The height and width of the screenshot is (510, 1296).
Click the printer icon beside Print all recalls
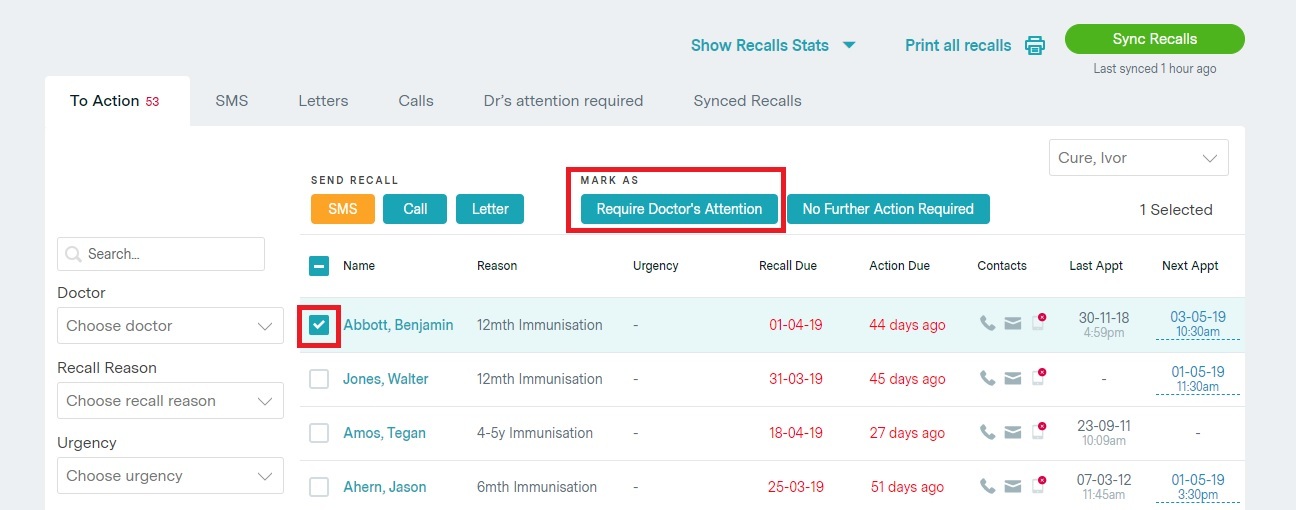pyautogui.click(x=1035, y=45)
